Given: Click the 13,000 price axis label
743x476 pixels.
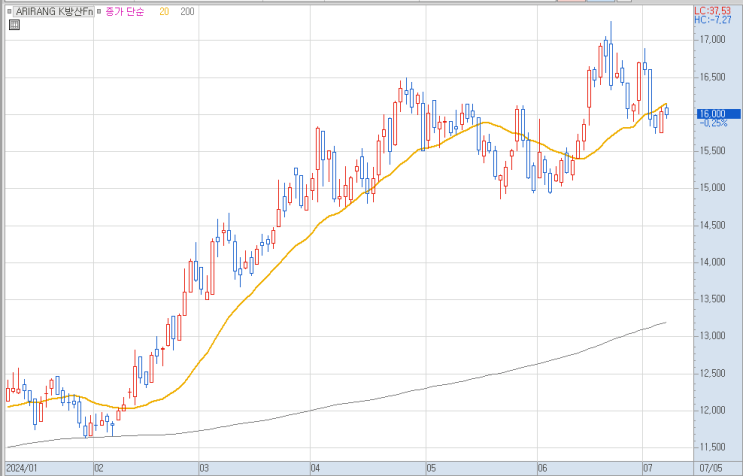Looking at the screenshot, I should (x=712, y=336).
